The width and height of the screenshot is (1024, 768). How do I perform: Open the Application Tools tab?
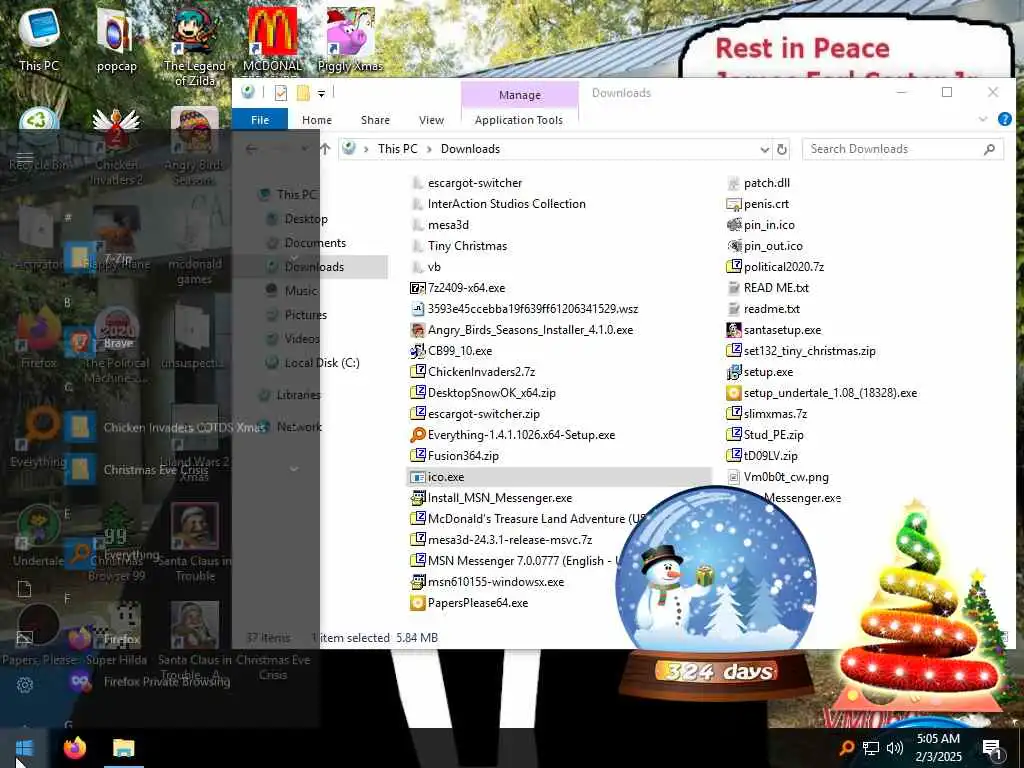click(x=519, y=120)
